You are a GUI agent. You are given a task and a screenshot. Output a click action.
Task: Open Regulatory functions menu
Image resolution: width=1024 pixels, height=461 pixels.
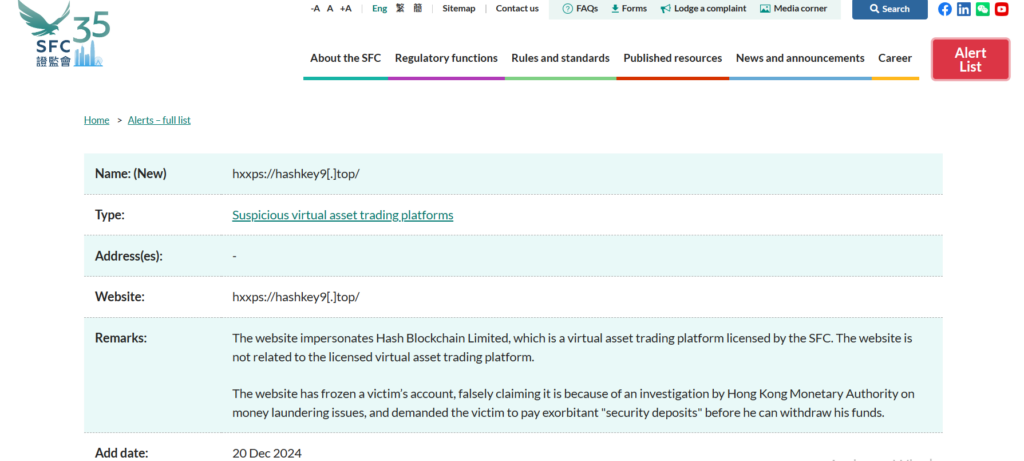[x=446, y=58]
